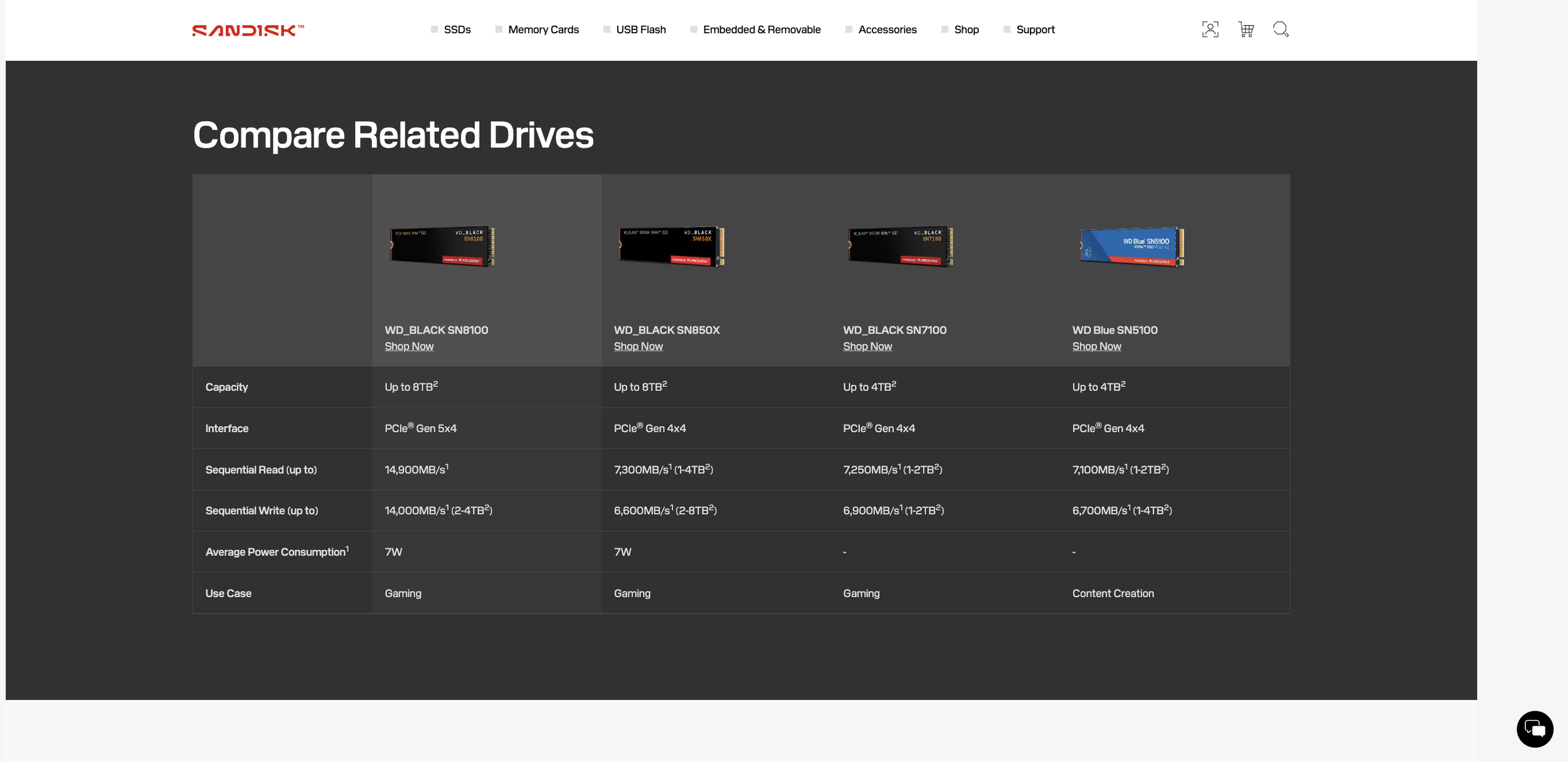Click Shop Now under WD_BLACK SN8100
The width and height of the screenshot is (1568, 762).
tap(409, 346)
